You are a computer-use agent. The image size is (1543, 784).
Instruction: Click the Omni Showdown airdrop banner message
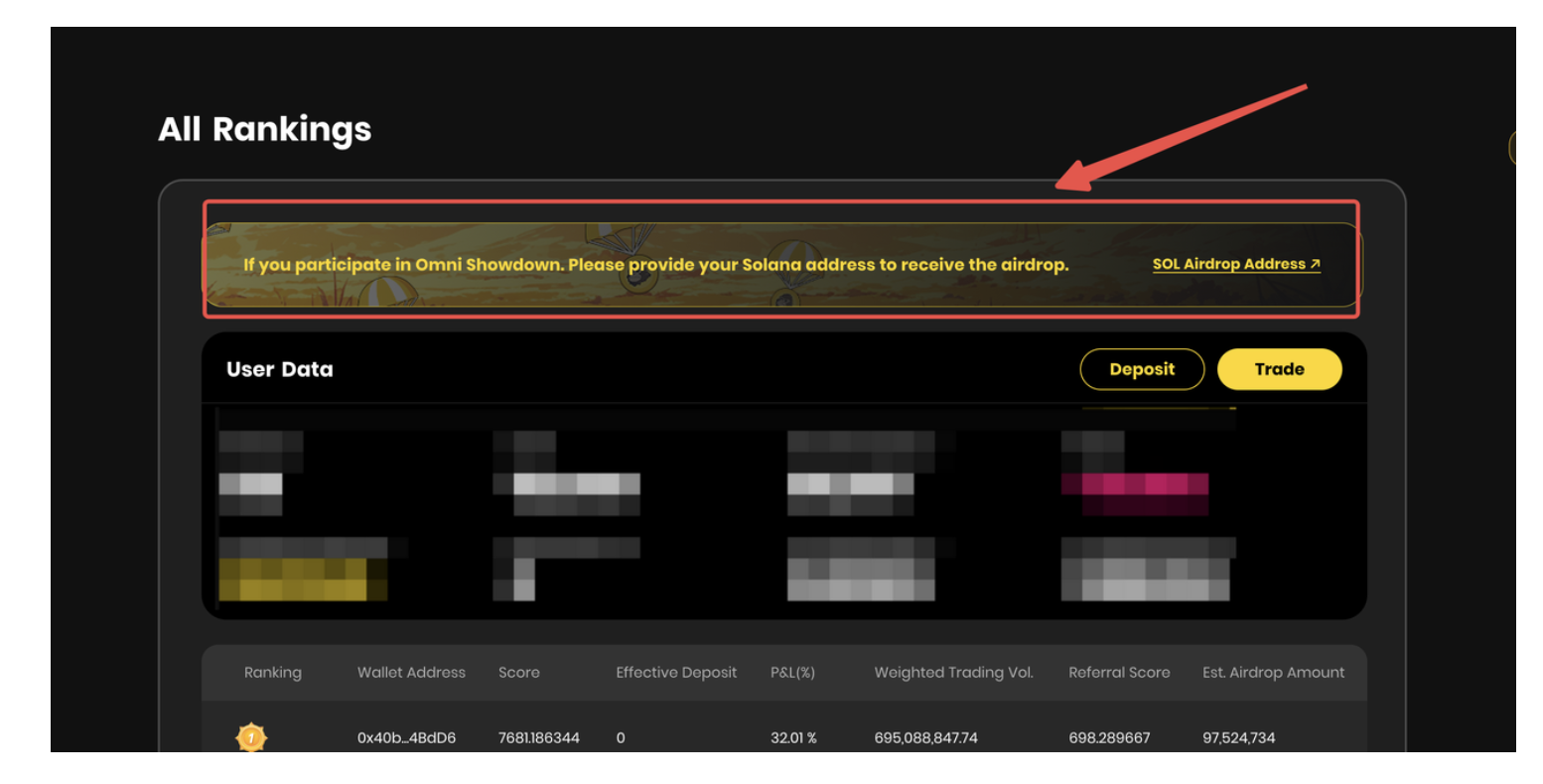click(656, 265)
